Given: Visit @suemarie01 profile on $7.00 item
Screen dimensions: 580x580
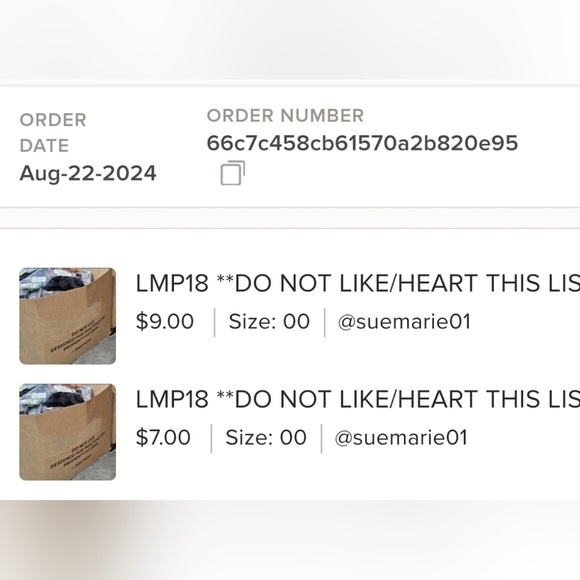Looking at the screenshot, I should 401,438.
